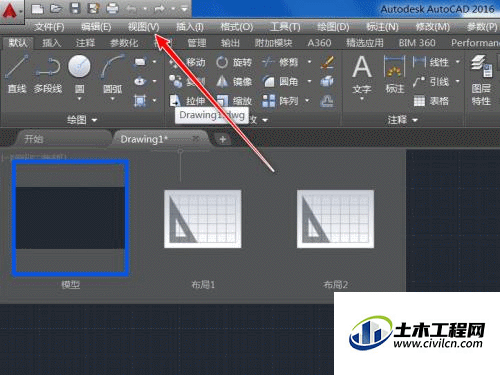Click the Save disk icon

[x=75, y=9]
